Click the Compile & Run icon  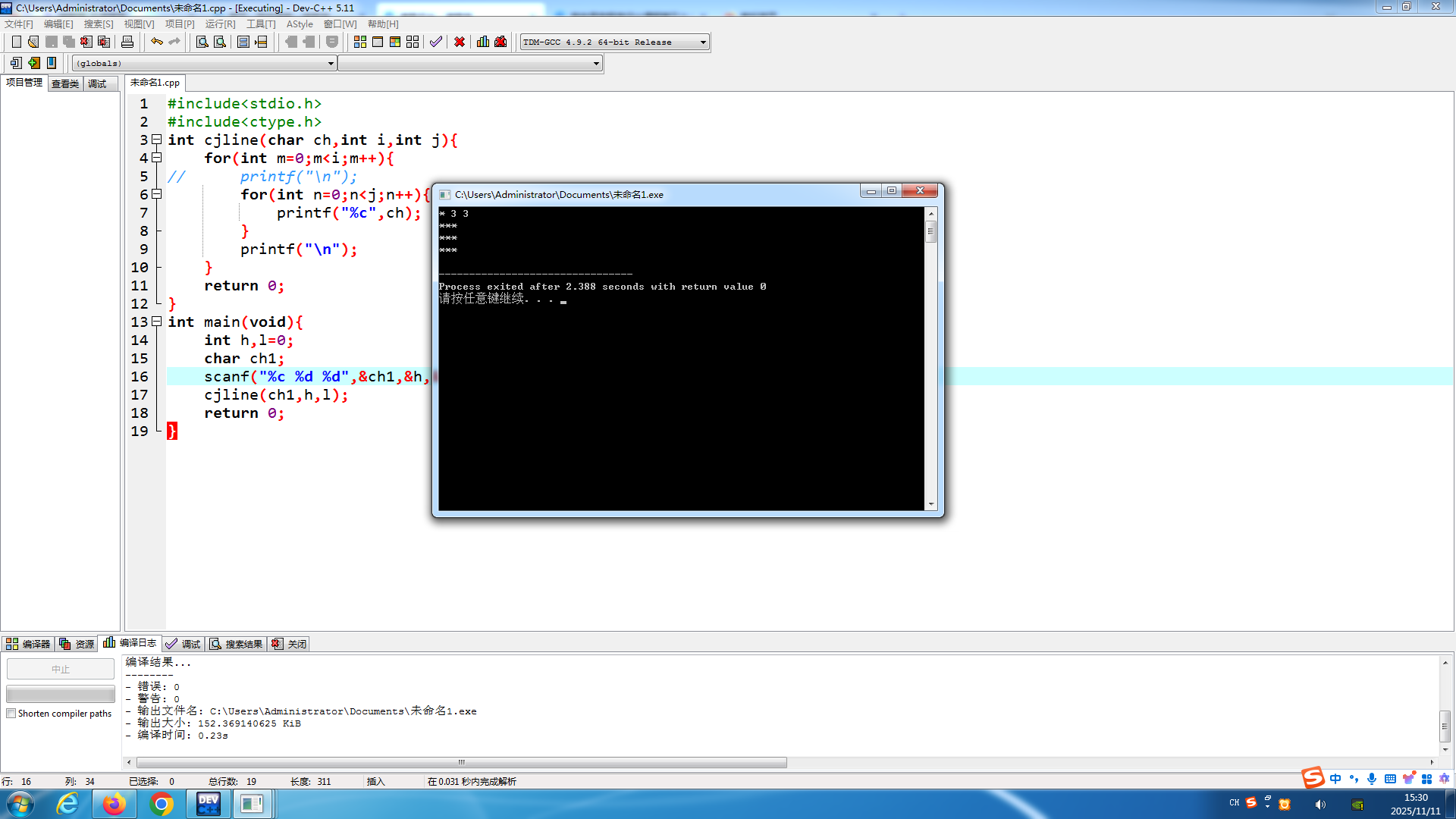coord(395,42)
